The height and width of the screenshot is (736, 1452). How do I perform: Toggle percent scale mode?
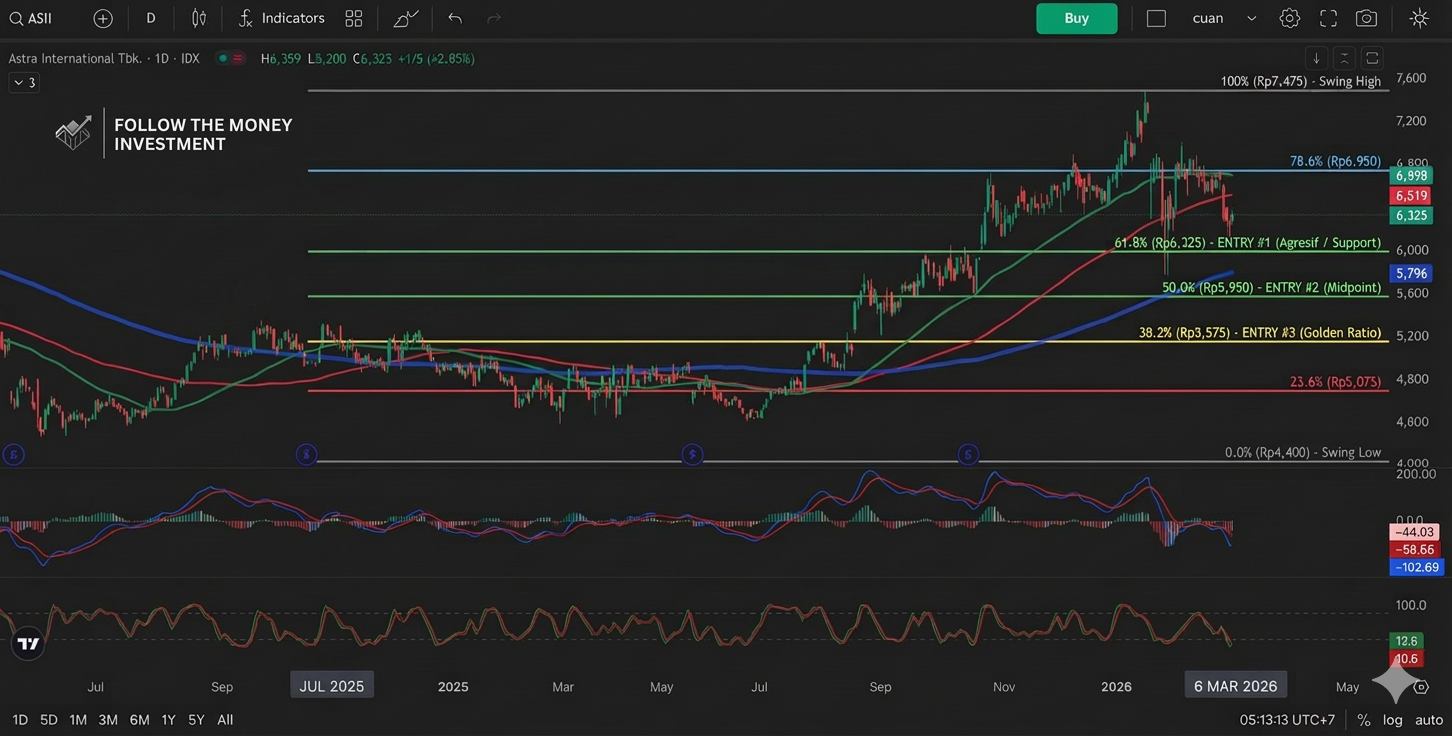(x=1364, y=719)
